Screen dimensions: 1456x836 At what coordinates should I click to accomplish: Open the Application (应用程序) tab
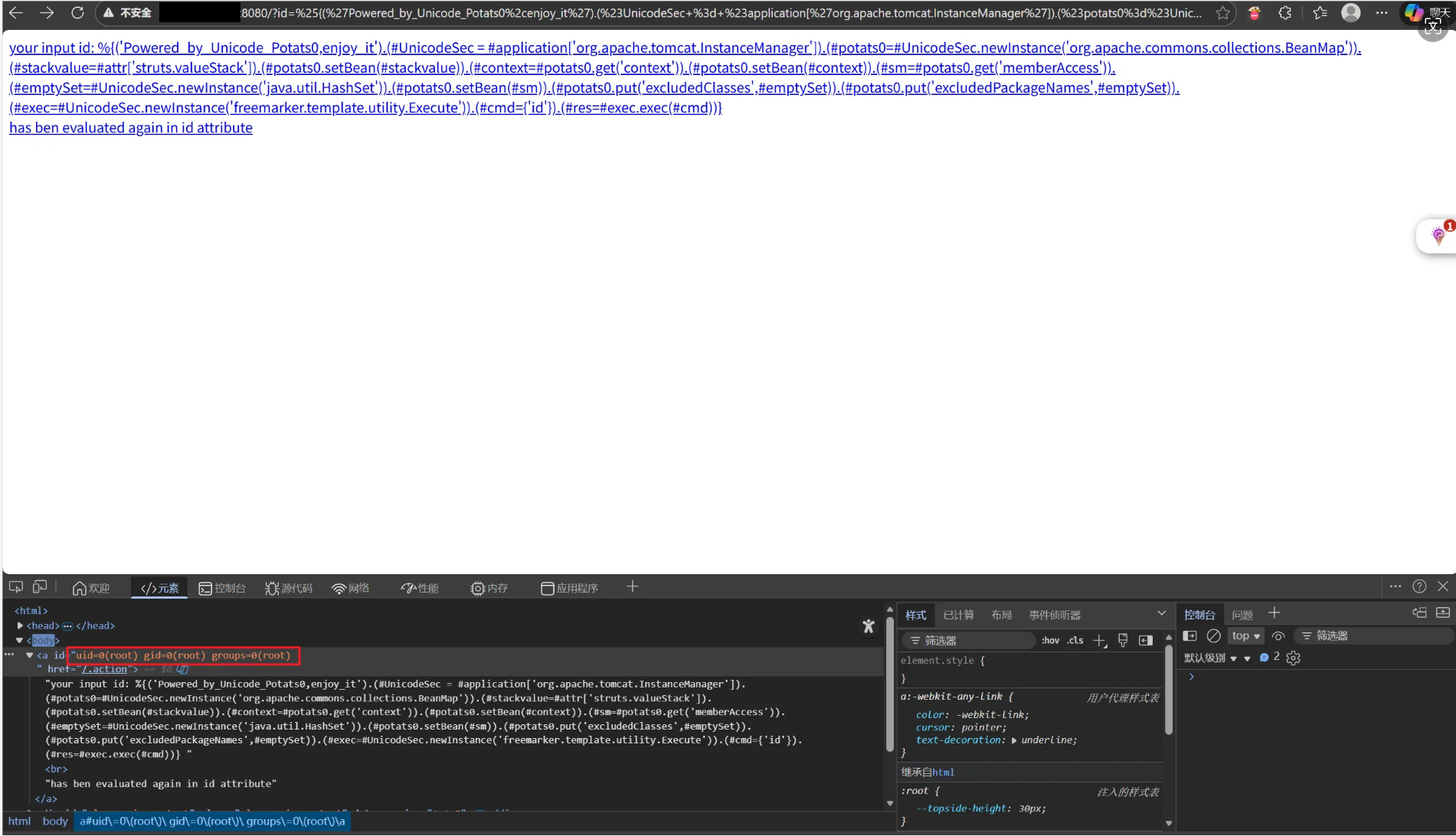pos(569,588)
